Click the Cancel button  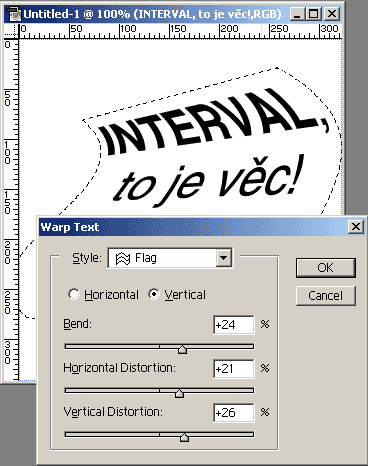click(x=326, y=296)
